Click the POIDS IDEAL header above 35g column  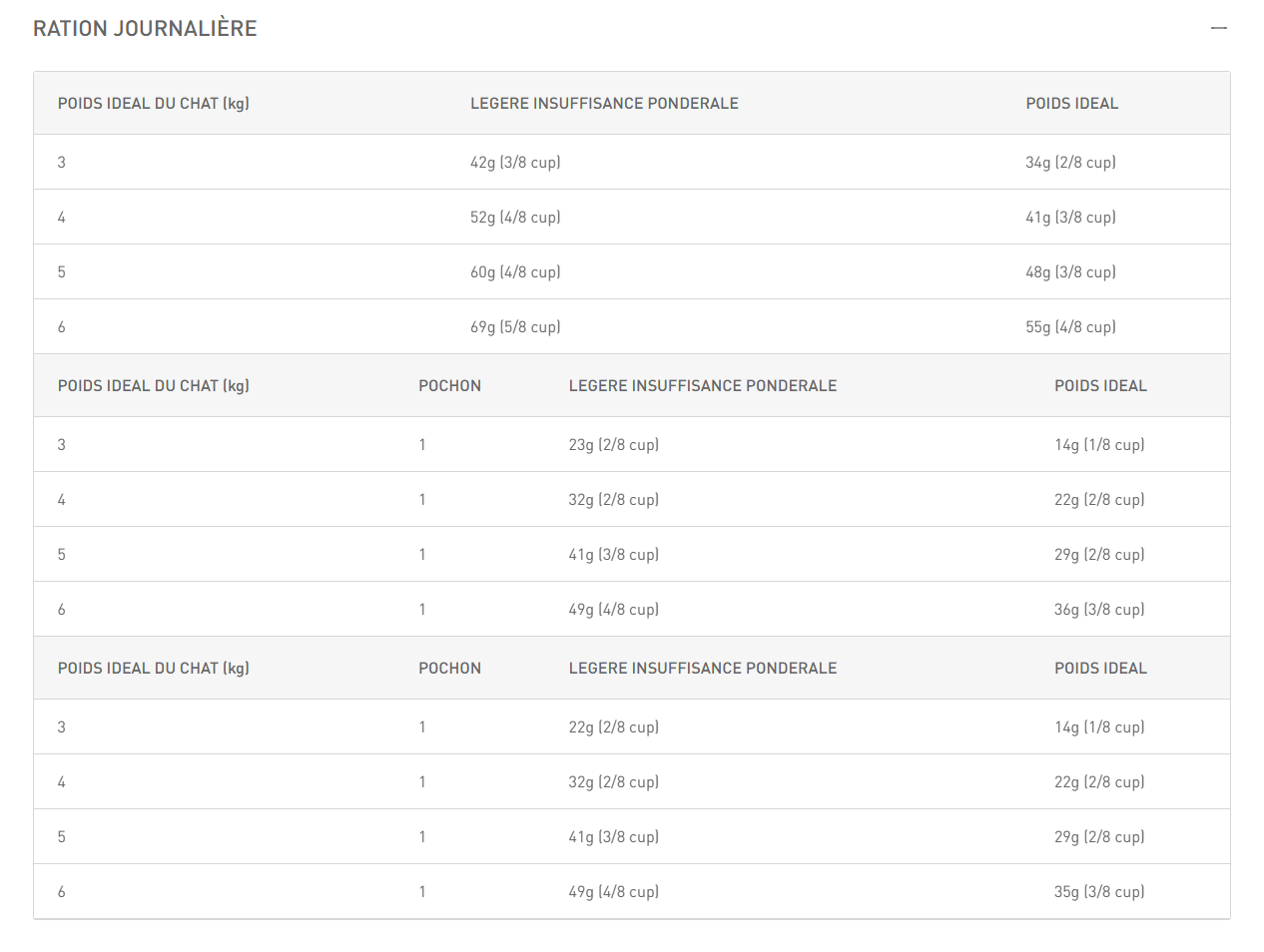coord(1100,668)
